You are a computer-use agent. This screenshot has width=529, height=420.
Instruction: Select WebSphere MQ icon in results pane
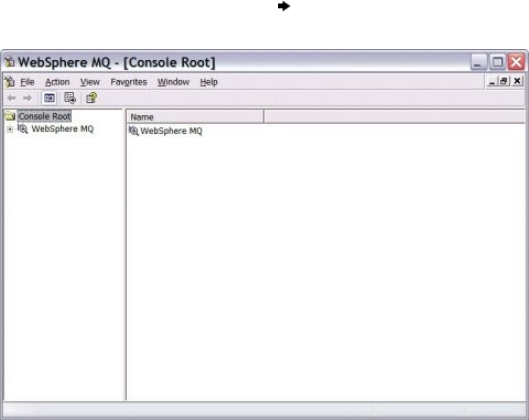(134, 131)
